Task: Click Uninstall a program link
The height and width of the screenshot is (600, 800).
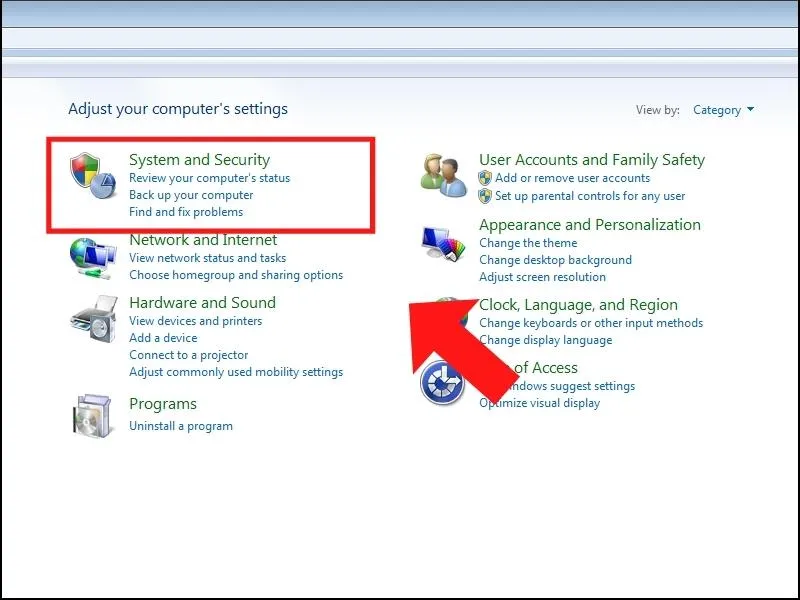Action: (181, 426)
